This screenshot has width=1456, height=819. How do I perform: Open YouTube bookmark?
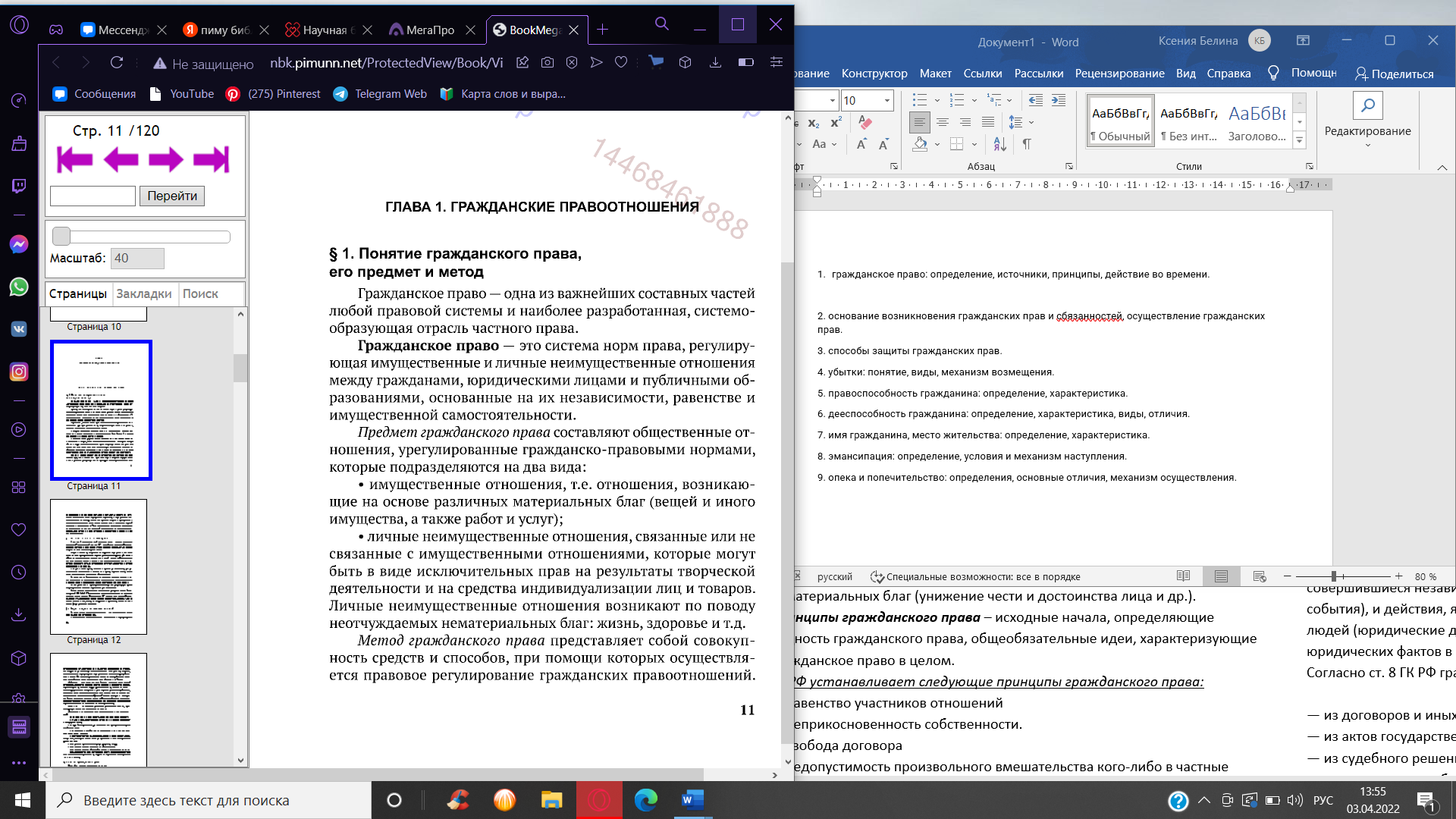(x=182, y=94)
